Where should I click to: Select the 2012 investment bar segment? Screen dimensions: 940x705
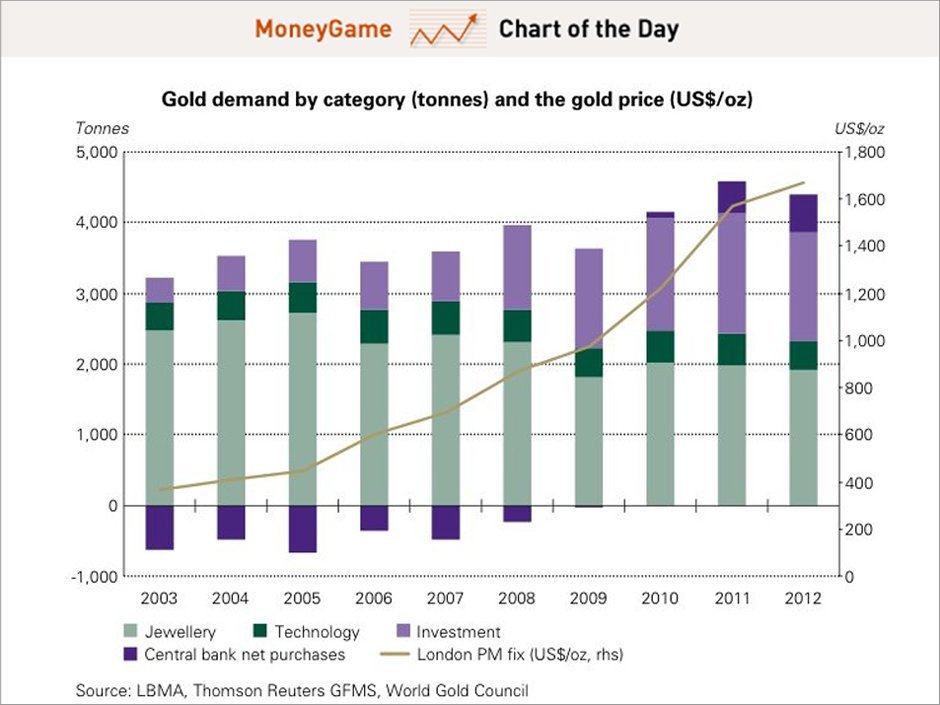coord(803,286)
